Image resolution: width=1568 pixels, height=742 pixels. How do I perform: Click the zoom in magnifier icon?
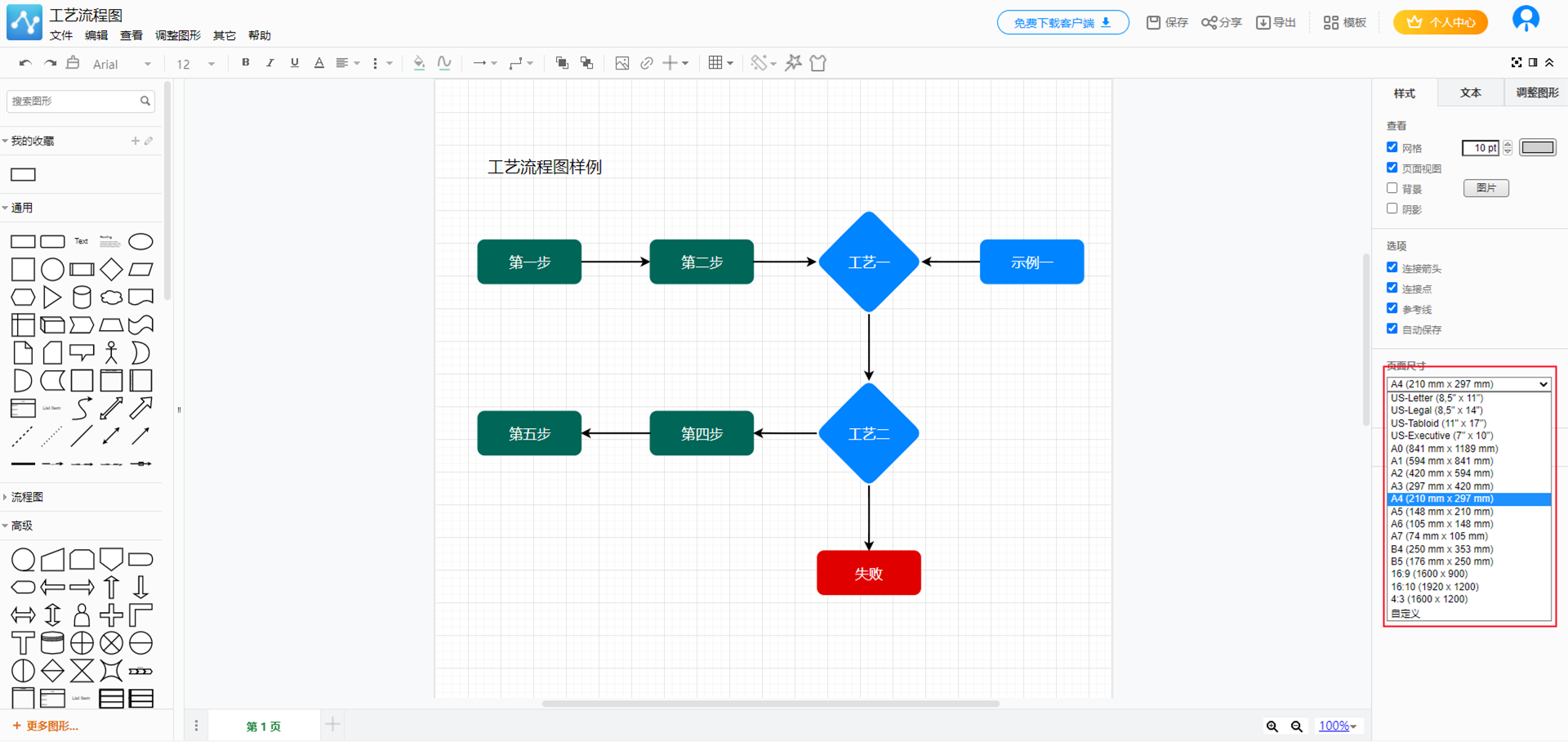[x=1272, y=726]
